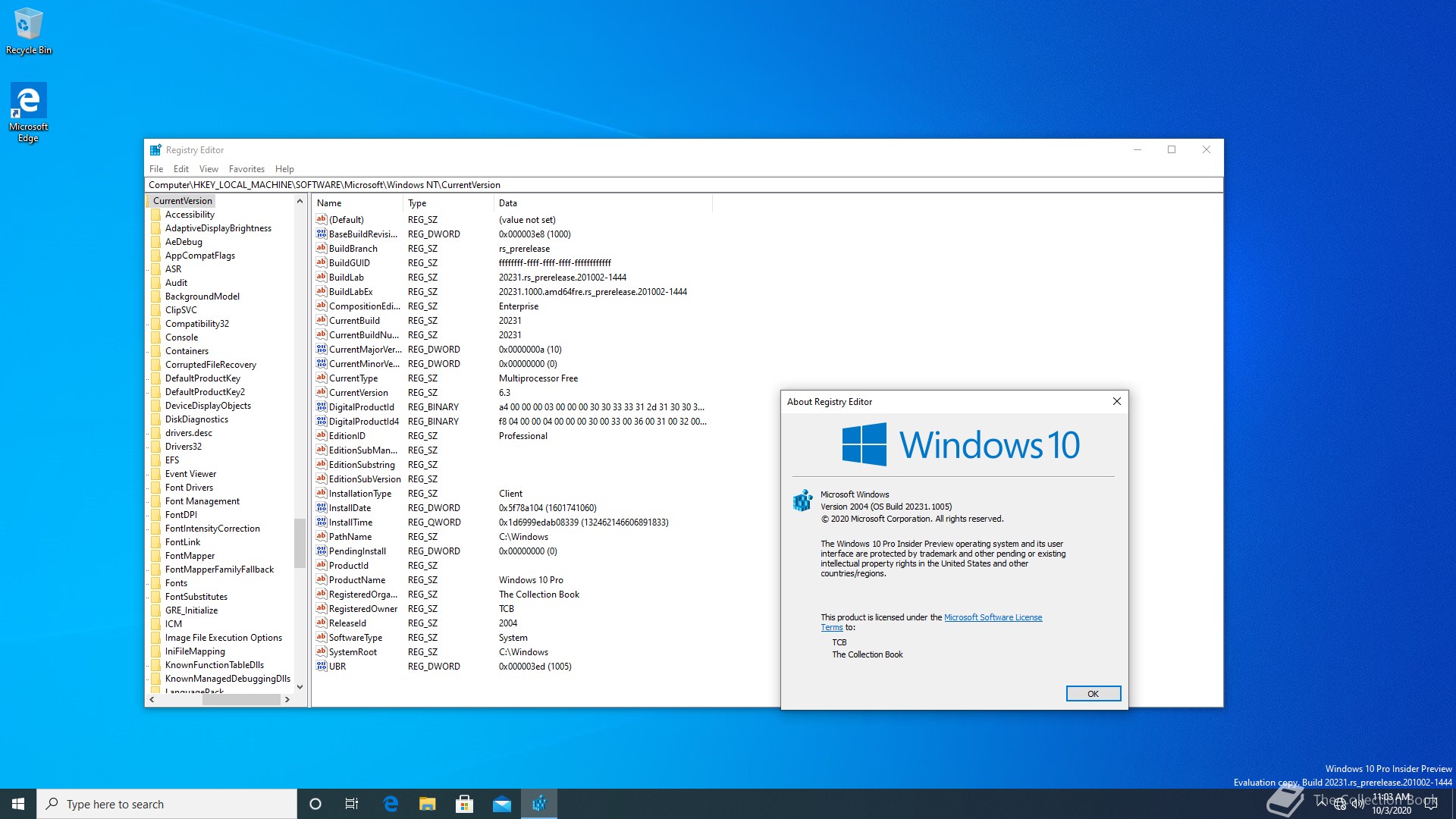Open the Help menu

[x=284, y=169]
